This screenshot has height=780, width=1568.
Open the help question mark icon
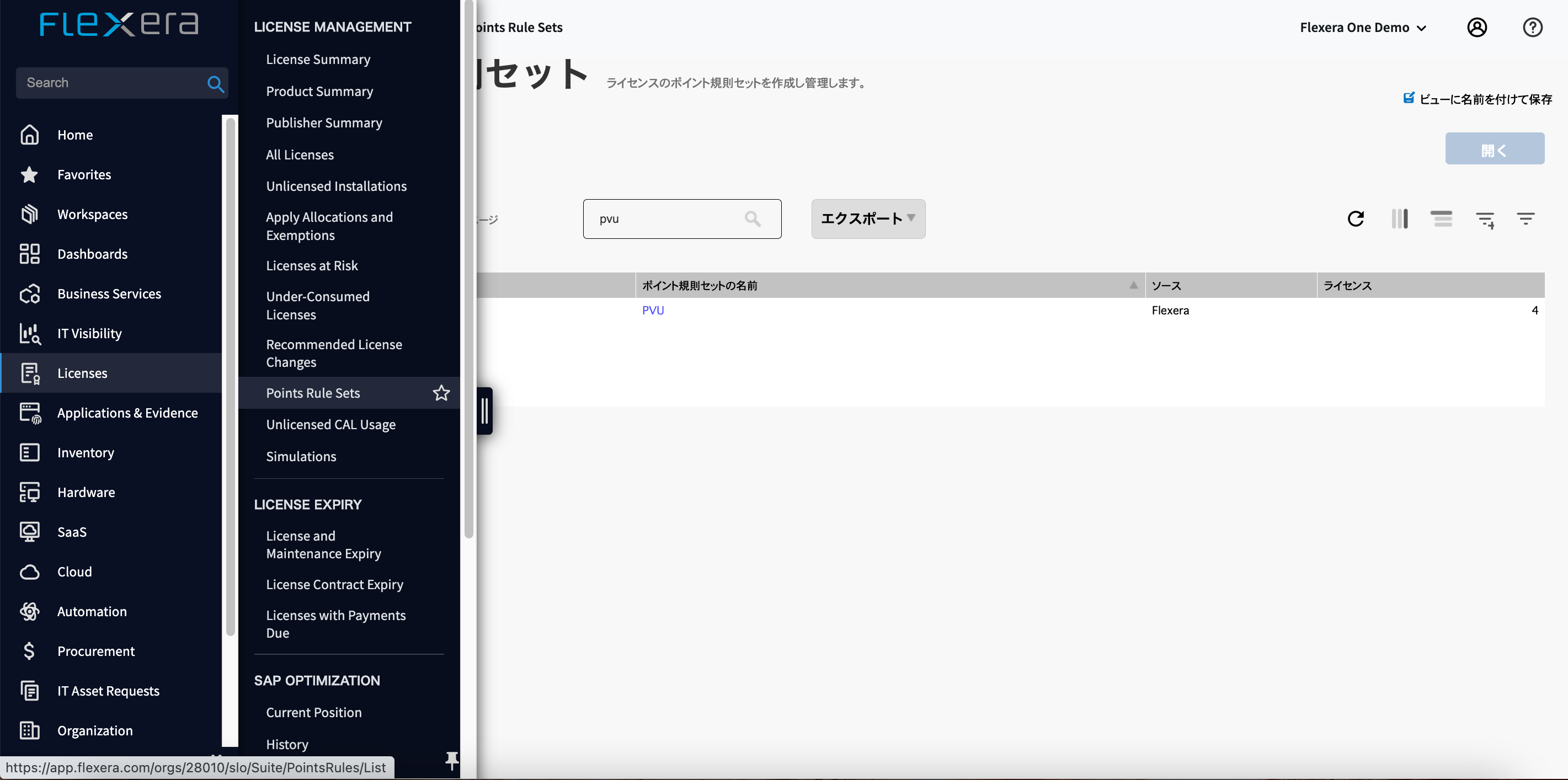[x=1532, y=28]
